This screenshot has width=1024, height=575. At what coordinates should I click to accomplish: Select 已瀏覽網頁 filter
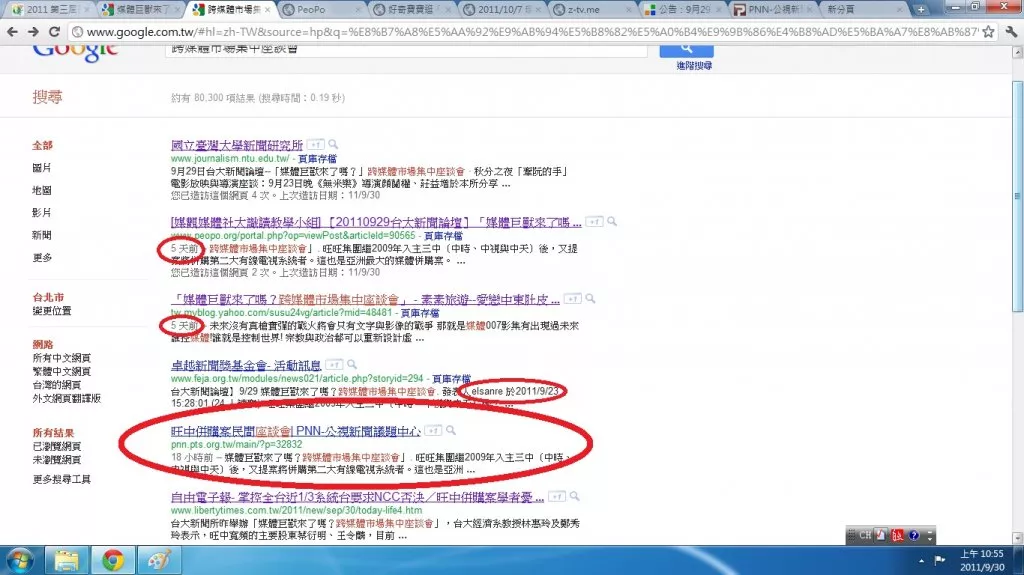[x=57, y=446]
